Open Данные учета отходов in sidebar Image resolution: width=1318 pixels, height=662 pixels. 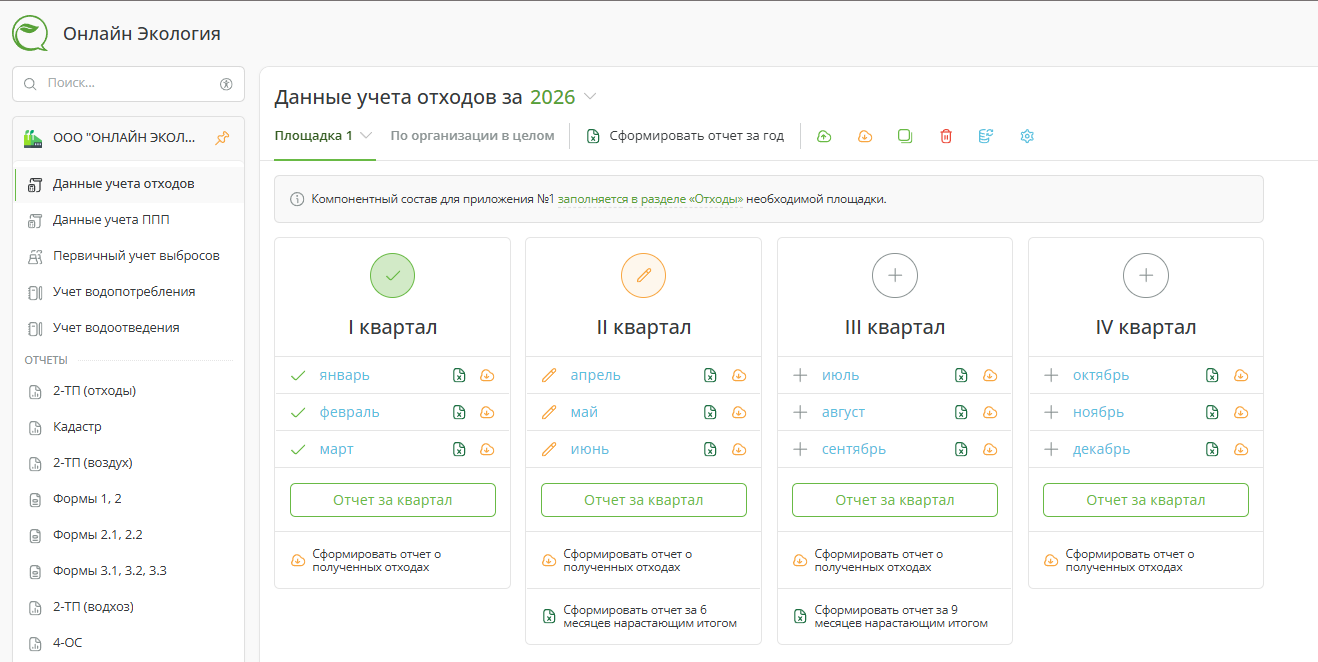coord(128,184)
